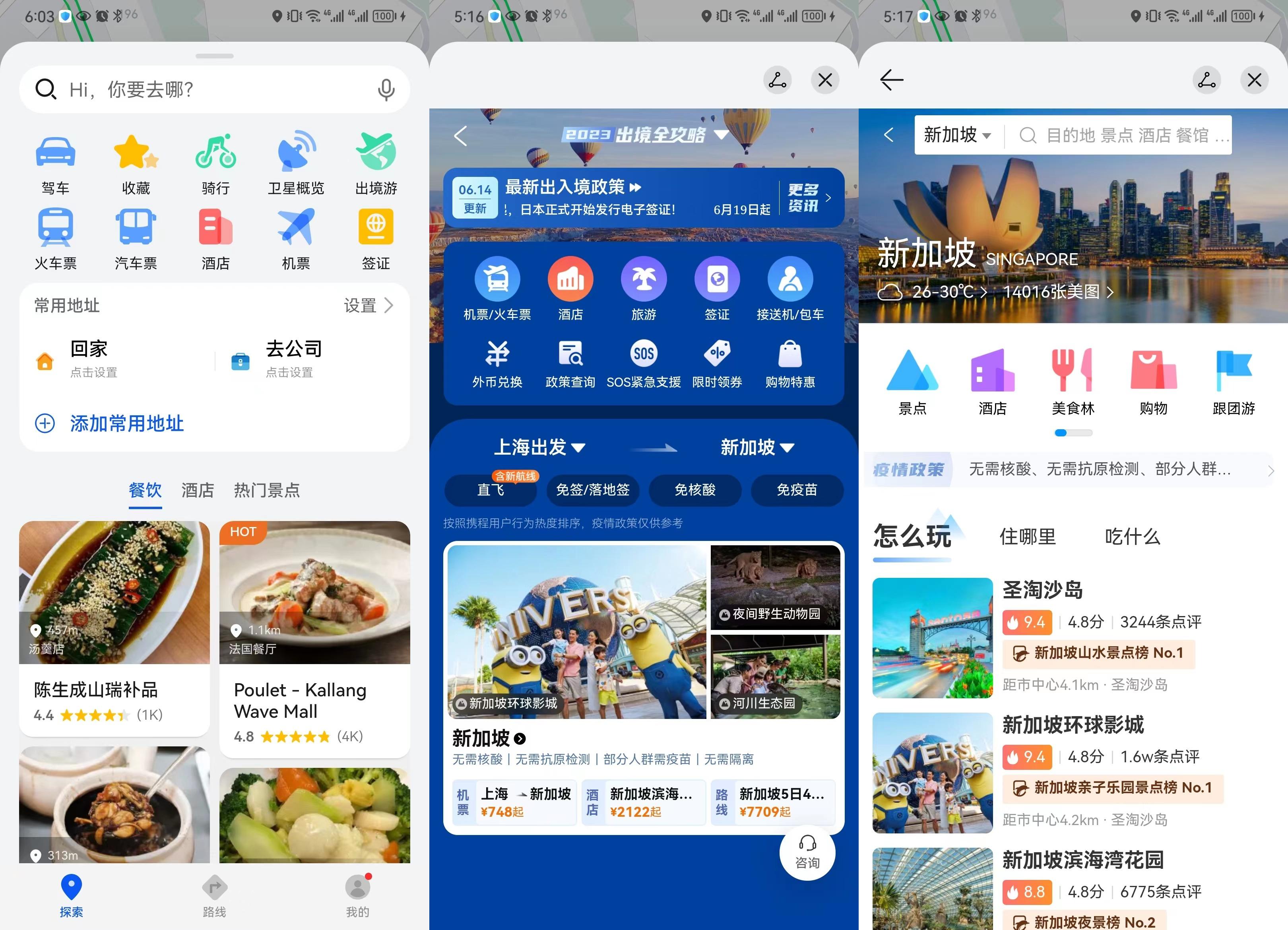The height and width of the screenshot is (930, 1288).
Task: Tap 旅游 palm tree icon
Action: 644,279
